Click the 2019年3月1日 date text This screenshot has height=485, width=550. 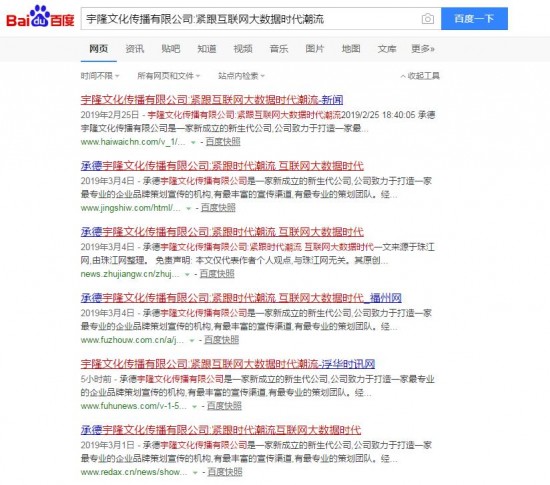[x=108, y=445]
